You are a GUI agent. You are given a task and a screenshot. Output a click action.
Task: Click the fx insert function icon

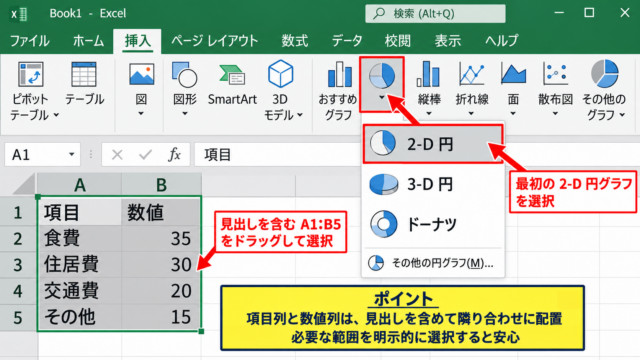click(x=174, y=155)
